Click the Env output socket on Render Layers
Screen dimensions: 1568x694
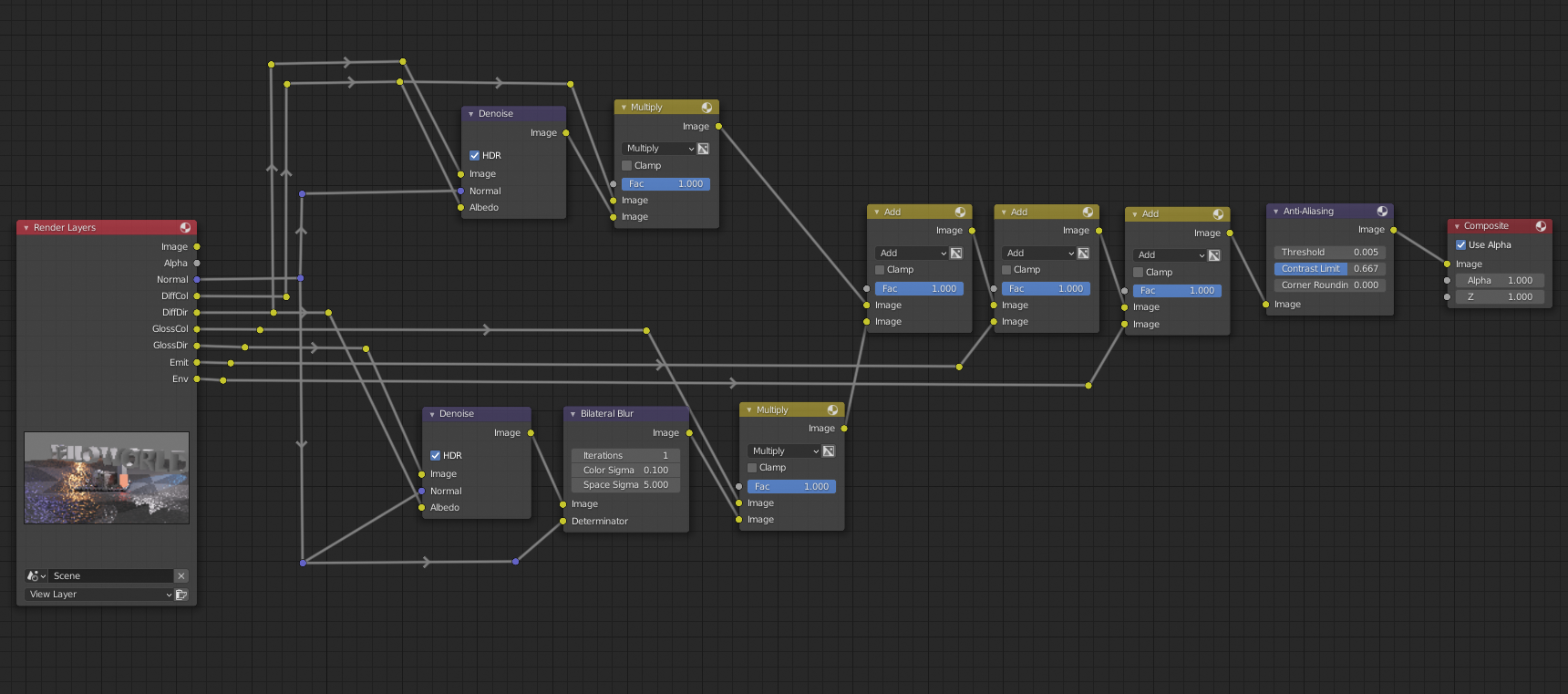197,378
